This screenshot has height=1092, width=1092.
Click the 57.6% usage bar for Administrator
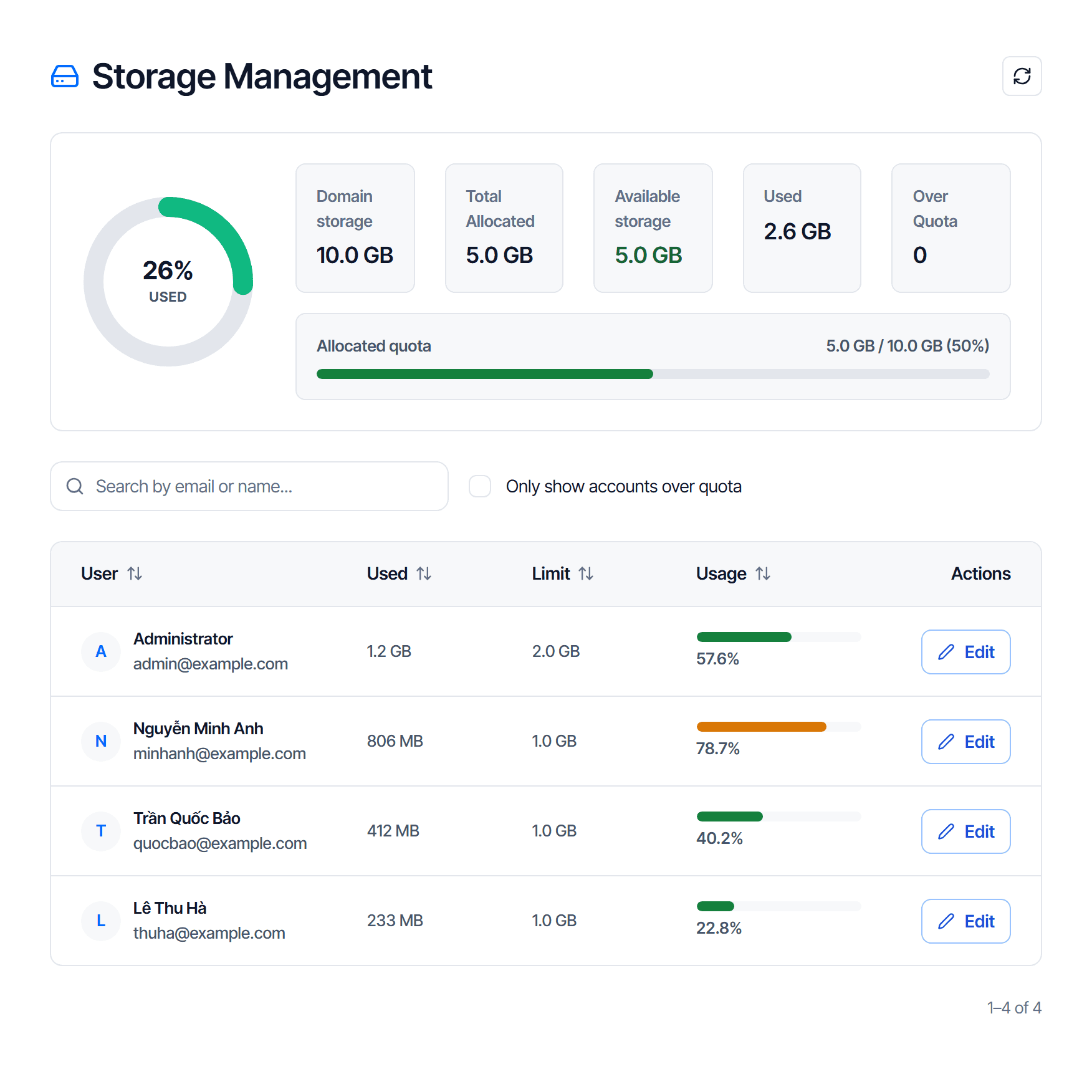[778, 637]
